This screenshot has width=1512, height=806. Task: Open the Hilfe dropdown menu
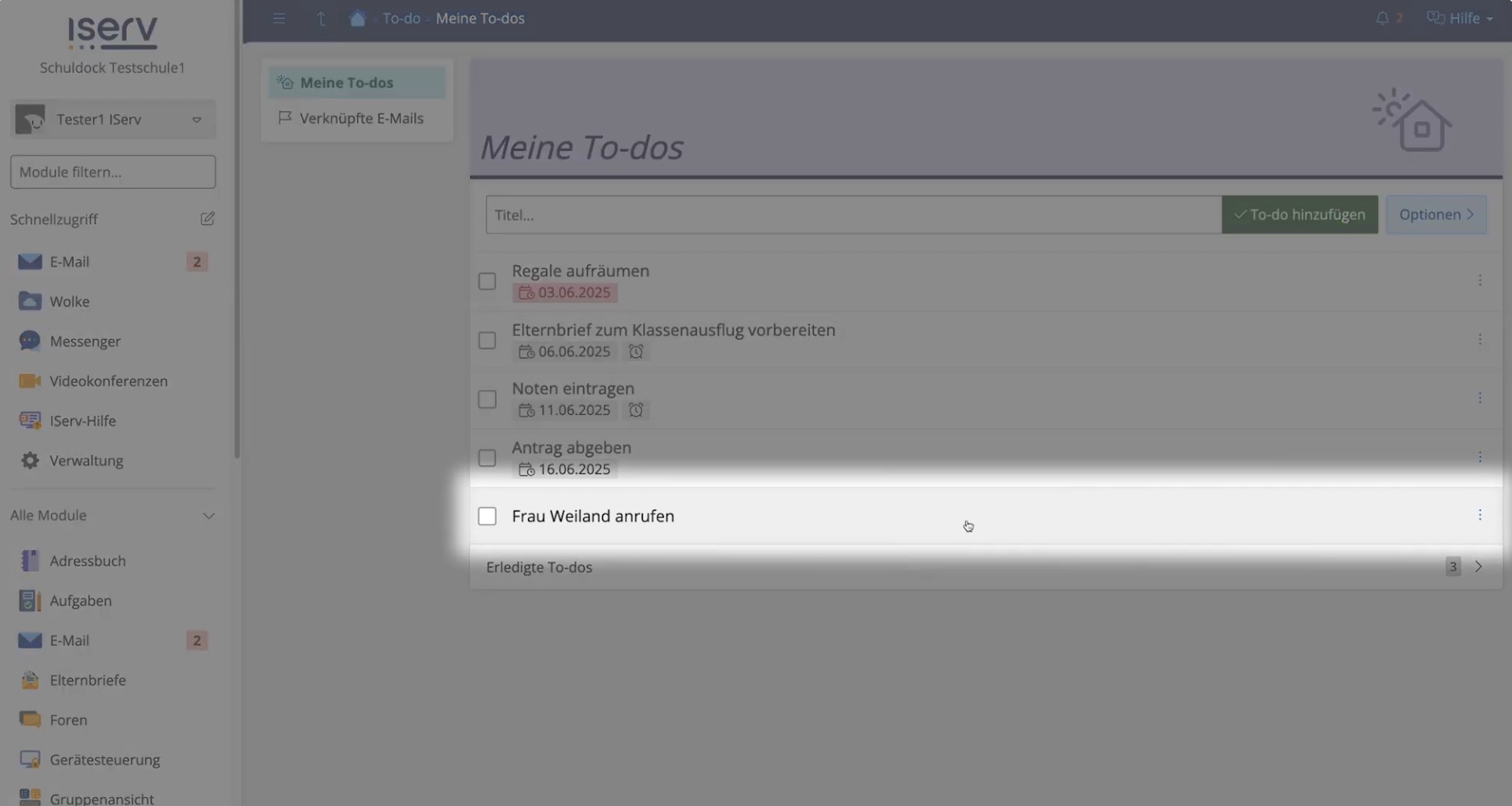tap(1459, 17)
